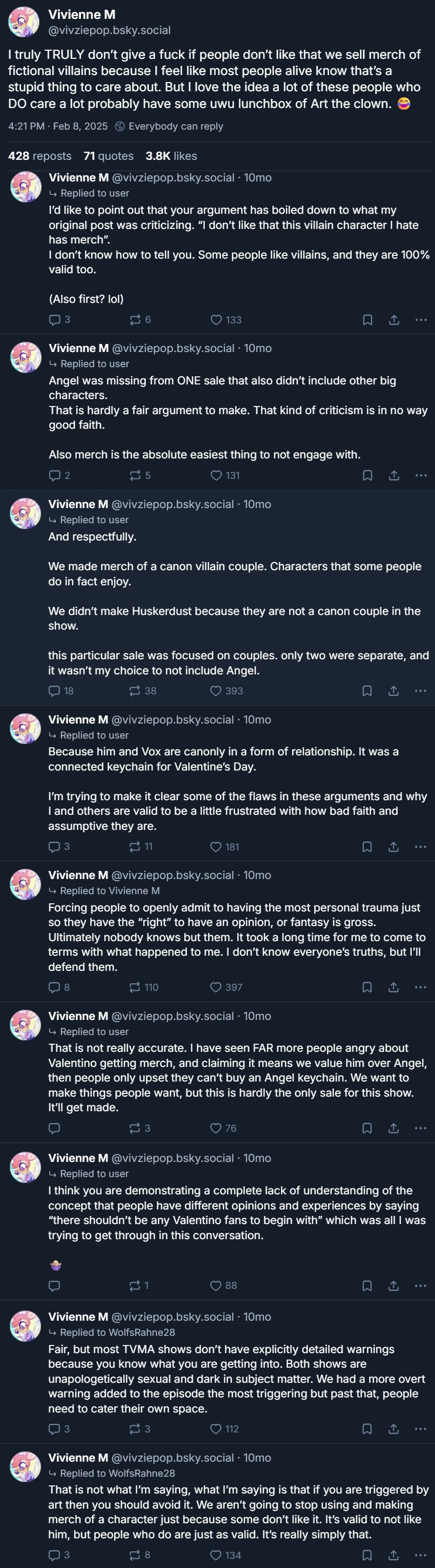Viewport: 435px width, 1568px height.
Task: View the 71 quotes list
Action: tap(109, 156)
